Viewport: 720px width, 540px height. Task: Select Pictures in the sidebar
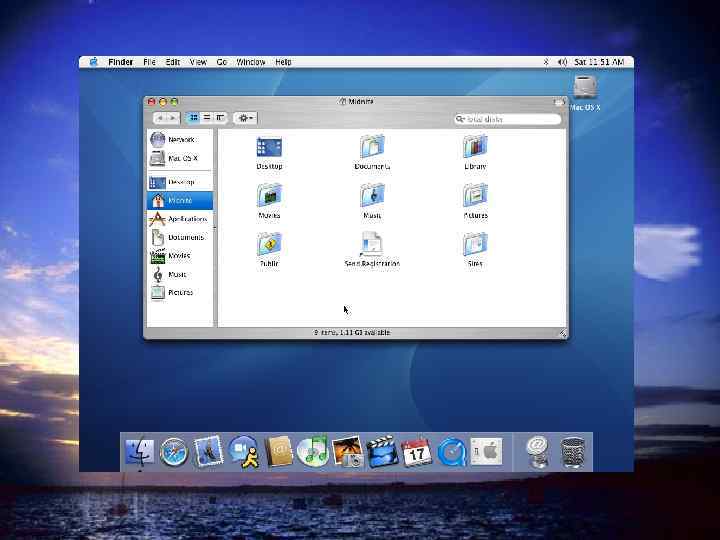(x=180, y=292)
